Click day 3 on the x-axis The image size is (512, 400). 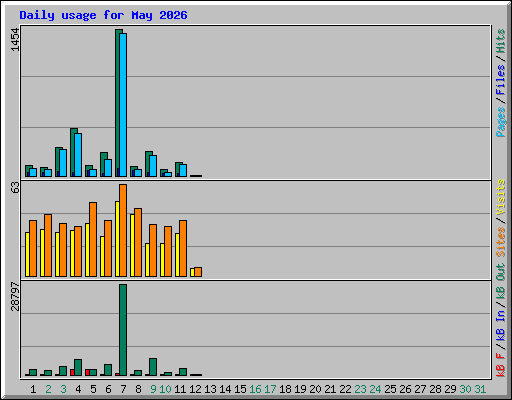pos(63,389)
